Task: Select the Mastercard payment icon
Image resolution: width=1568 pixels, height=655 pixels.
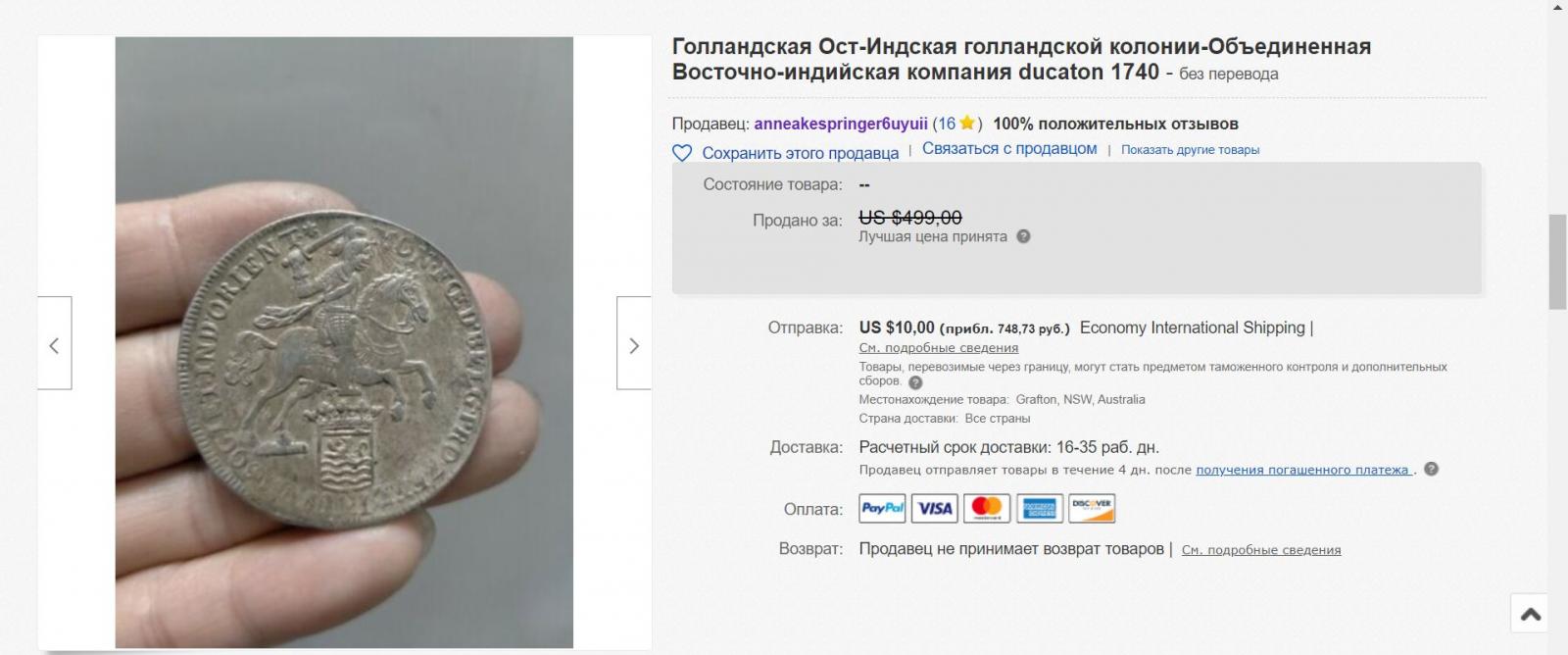Action: (987, 508)
